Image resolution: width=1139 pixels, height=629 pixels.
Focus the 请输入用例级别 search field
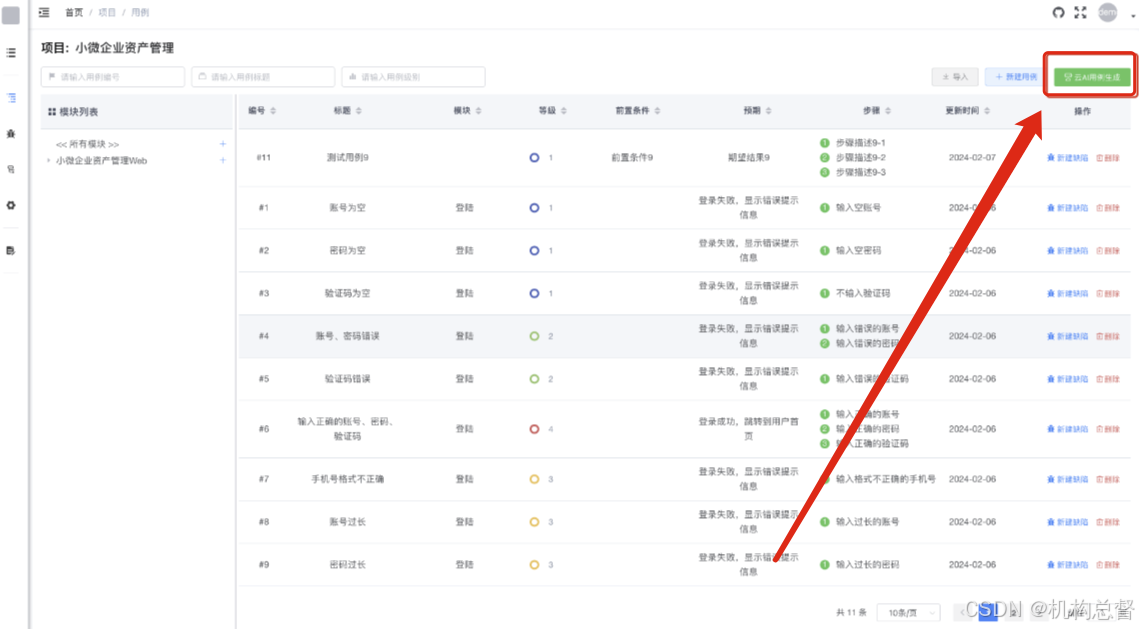coord(413,76)
